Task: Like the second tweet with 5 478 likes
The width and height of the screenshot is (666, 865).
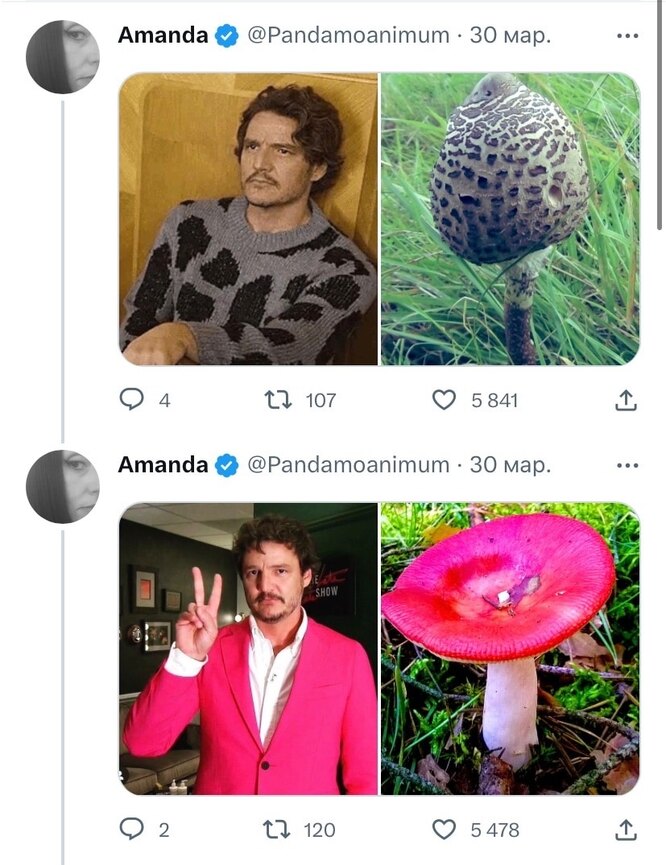Action: 443,829
